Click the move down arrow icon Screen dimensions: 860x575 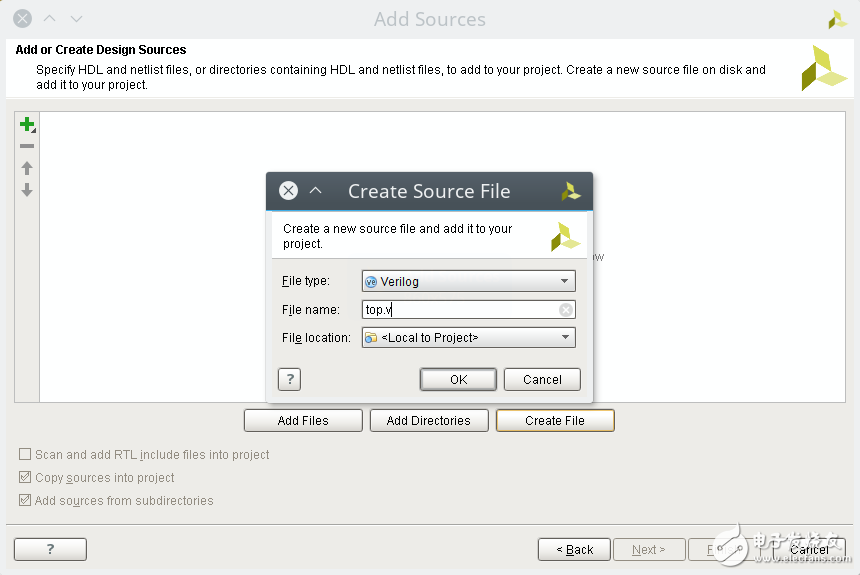pyautogui.click(x=27, y=190)
